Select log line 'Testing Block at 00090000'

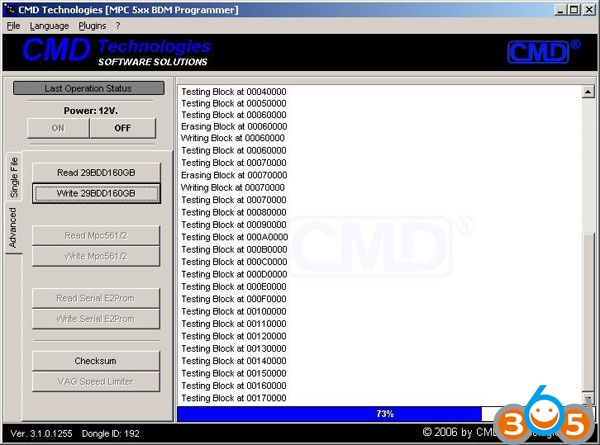click(x=233, y=224)
